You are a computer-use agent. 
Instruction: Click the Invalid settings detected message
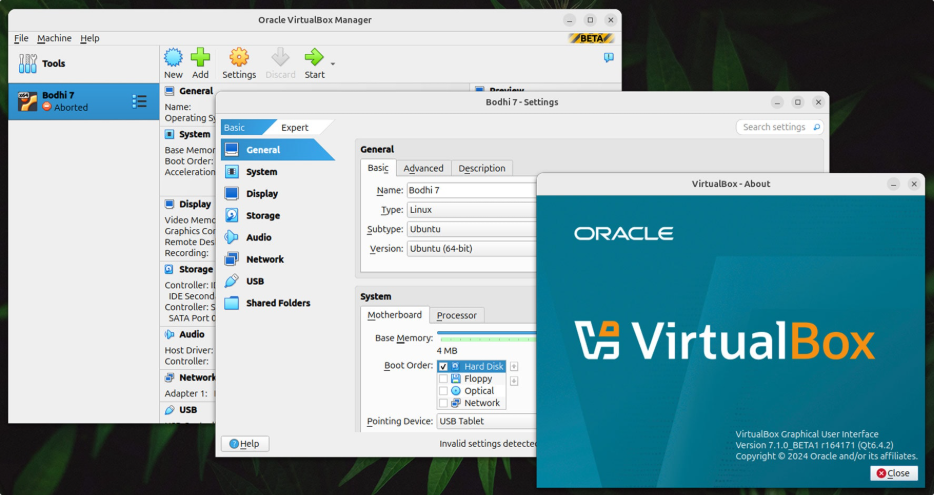pyautogui.click(x=488, y=444)
